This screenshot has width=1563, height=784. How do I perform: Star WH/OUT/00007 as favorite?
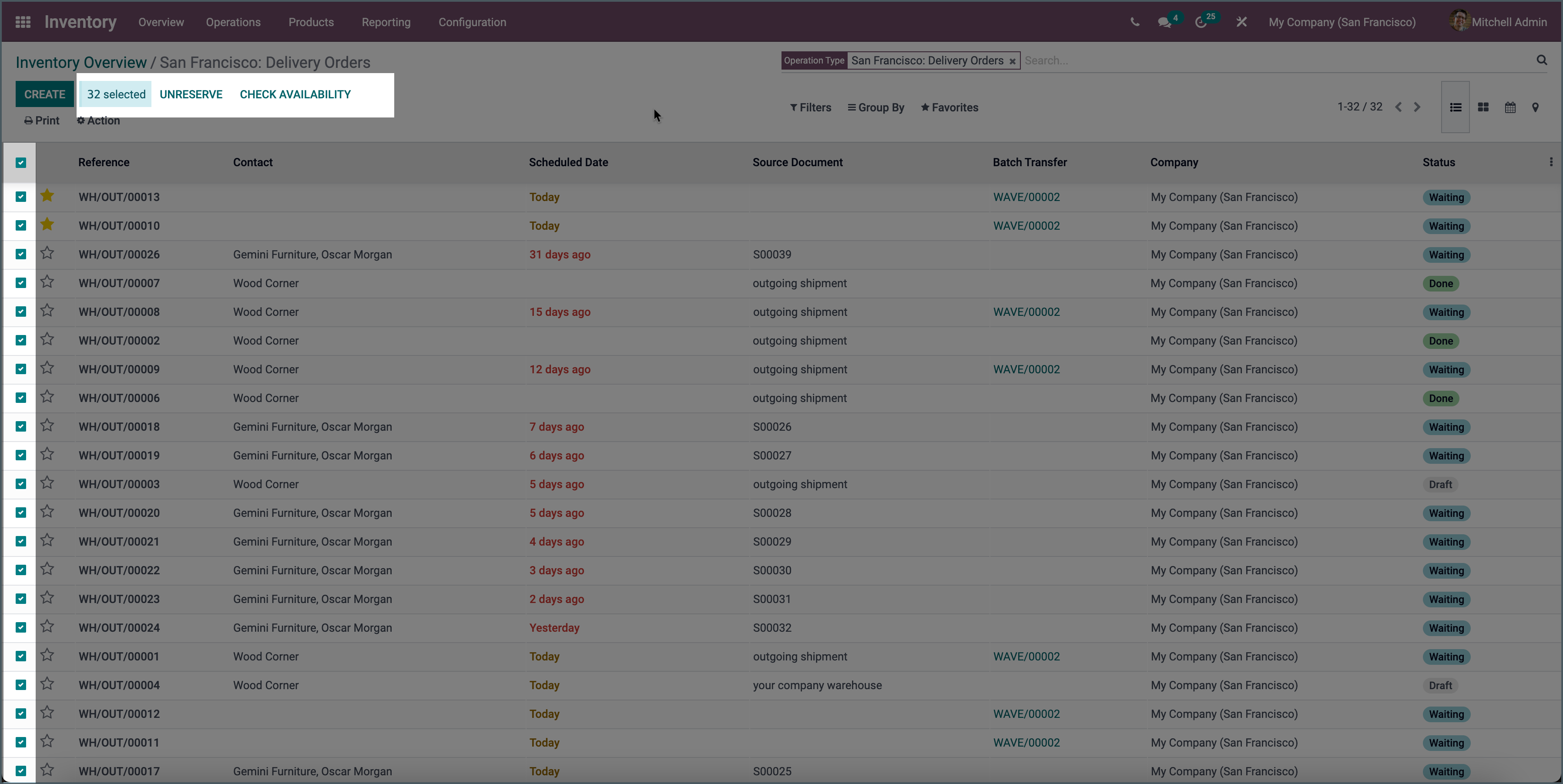point(48,283)
